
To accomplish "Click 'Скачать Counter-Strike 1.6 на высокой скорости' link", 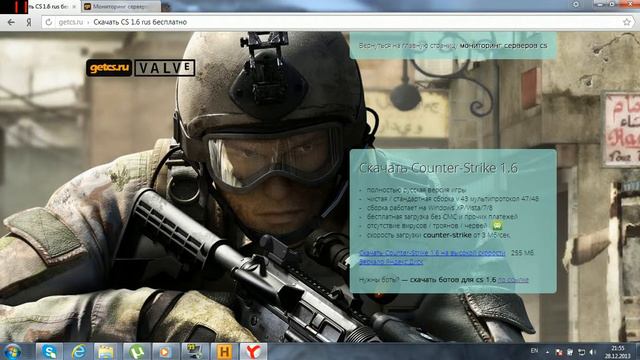I will pos(432,253).
